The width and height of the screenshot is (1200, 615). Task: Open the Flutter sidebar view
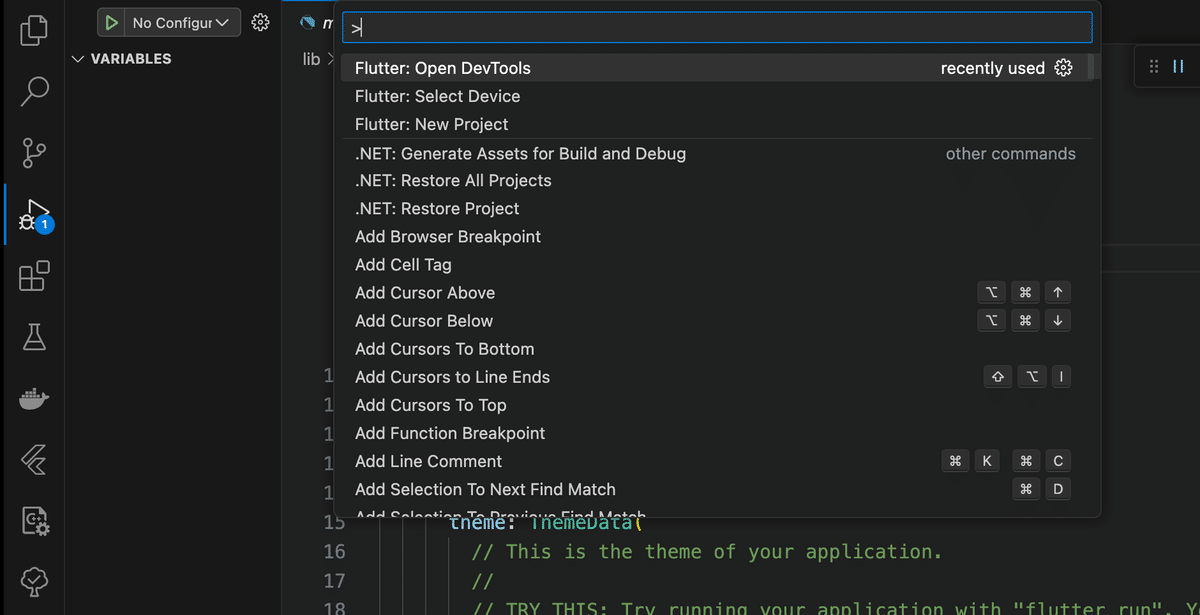point(34,460)
